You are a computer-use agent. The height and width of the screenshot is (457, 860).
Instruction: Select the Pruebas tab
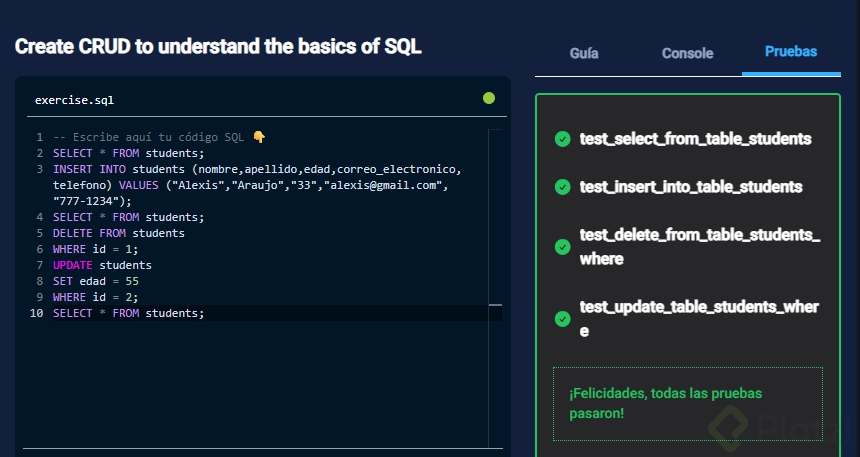pyautogui.click(x=791, y=52)
